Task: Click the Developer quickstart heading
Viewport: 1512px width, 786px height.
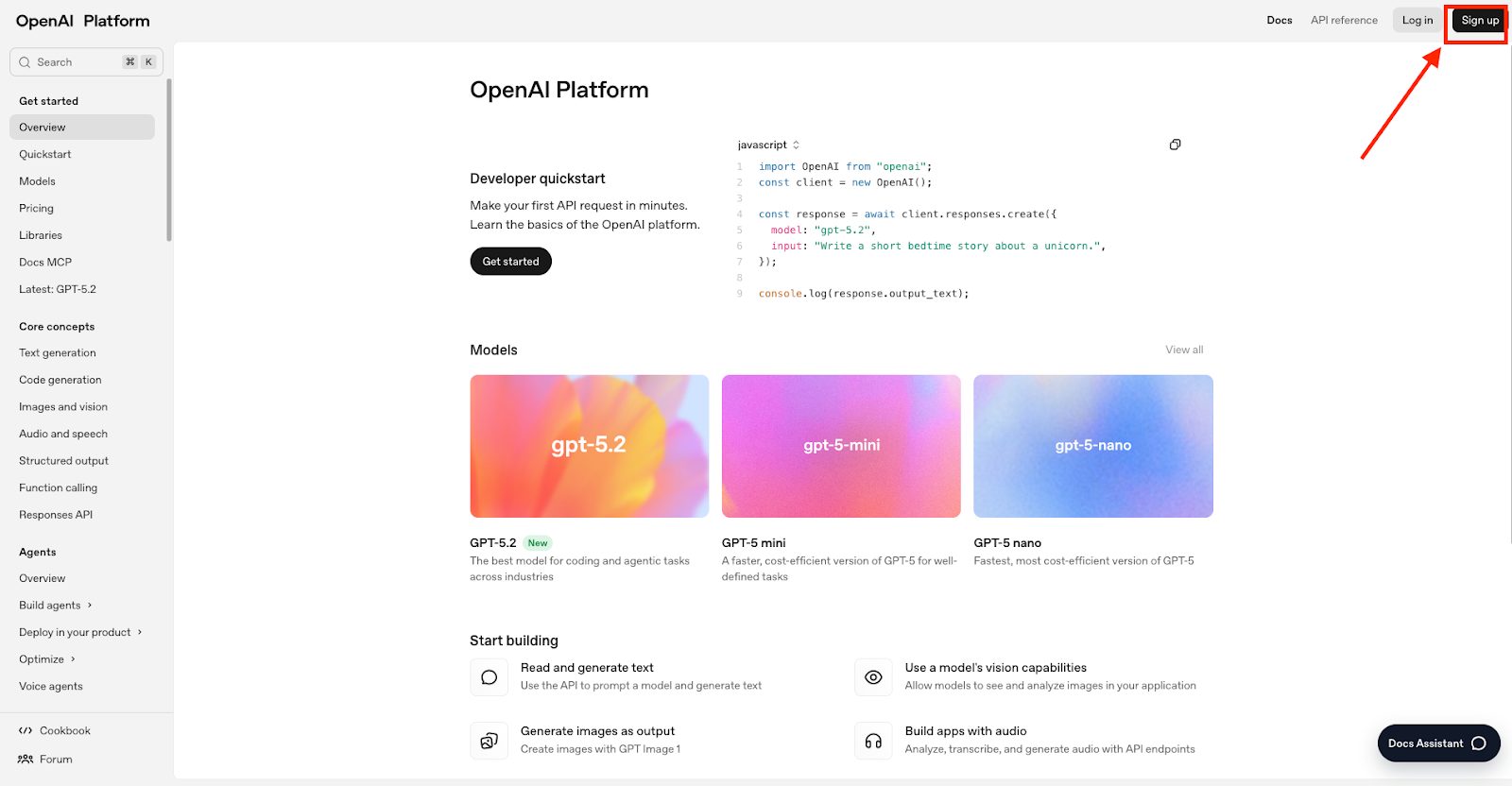Action: pyautogui.click(x=538, y=179)
